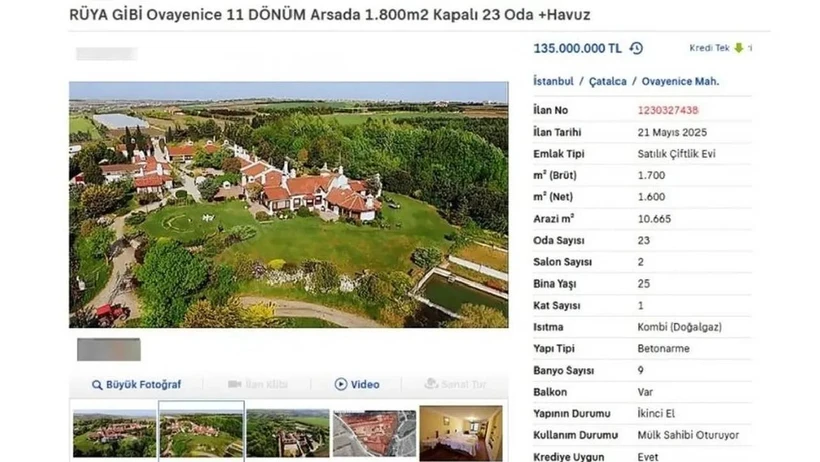Image resolution: width=820 pixels, height=462 pixels.
Task: Open the Ovayenice Mah. location link
Action: click(x=680, y=81)
